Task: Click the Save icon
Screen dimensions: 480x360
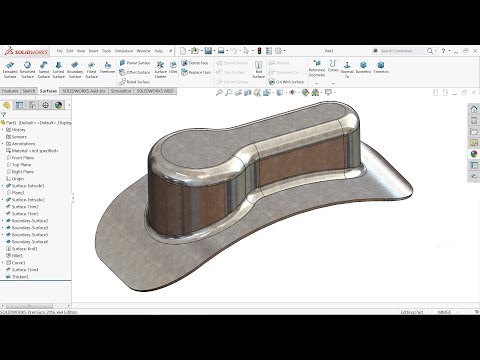Action: click(208, 51)
